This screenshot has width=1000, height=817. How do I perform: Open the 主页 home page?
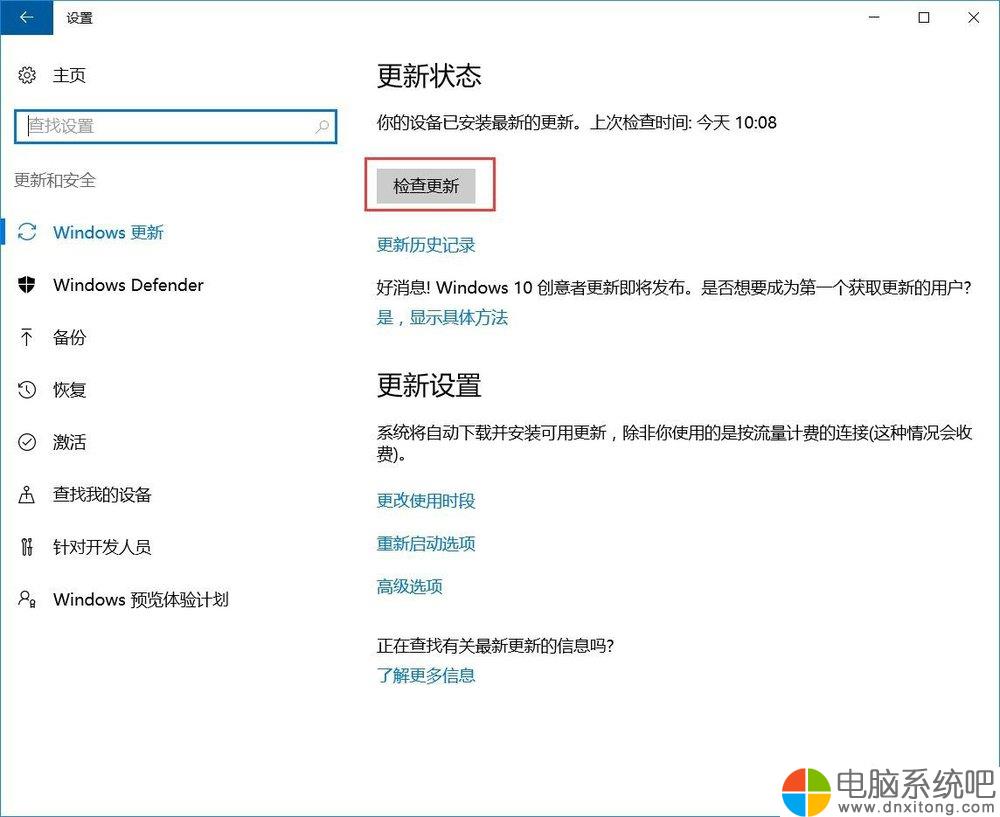coord(69,75)
